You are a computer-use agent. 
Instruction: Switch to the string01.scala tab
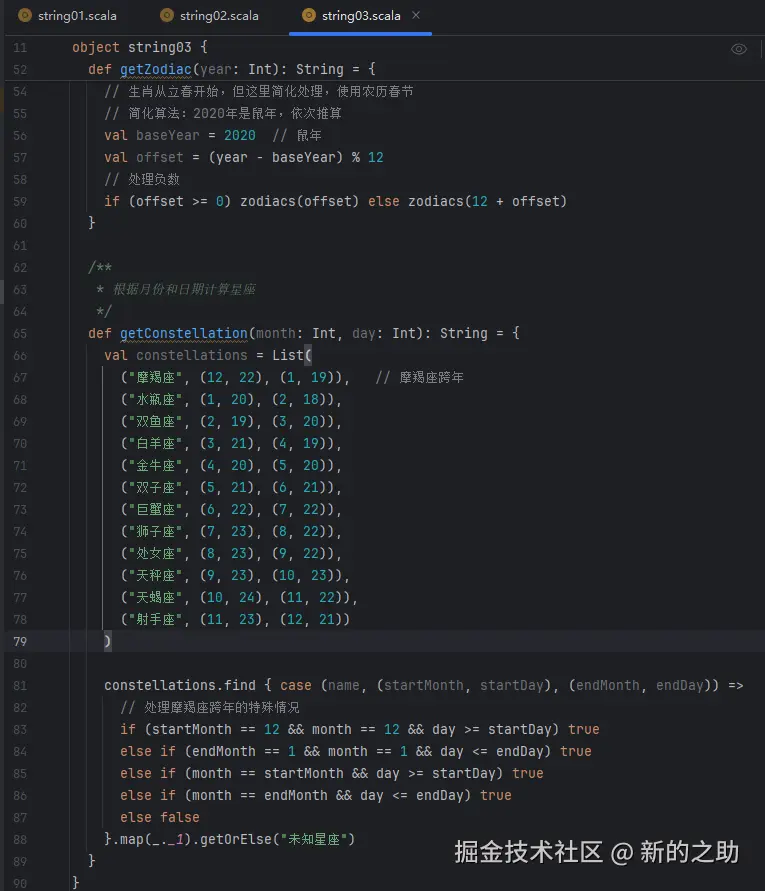click(x=67, y=16)
